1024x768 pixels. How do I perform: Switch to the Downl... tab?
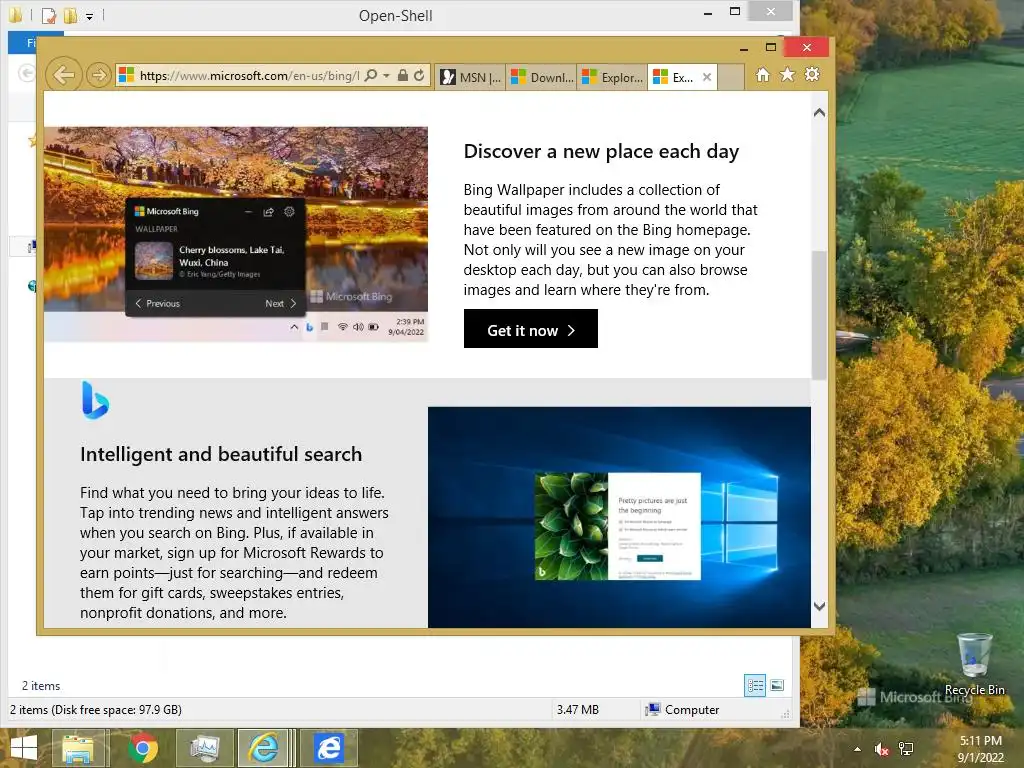(541, 77)
